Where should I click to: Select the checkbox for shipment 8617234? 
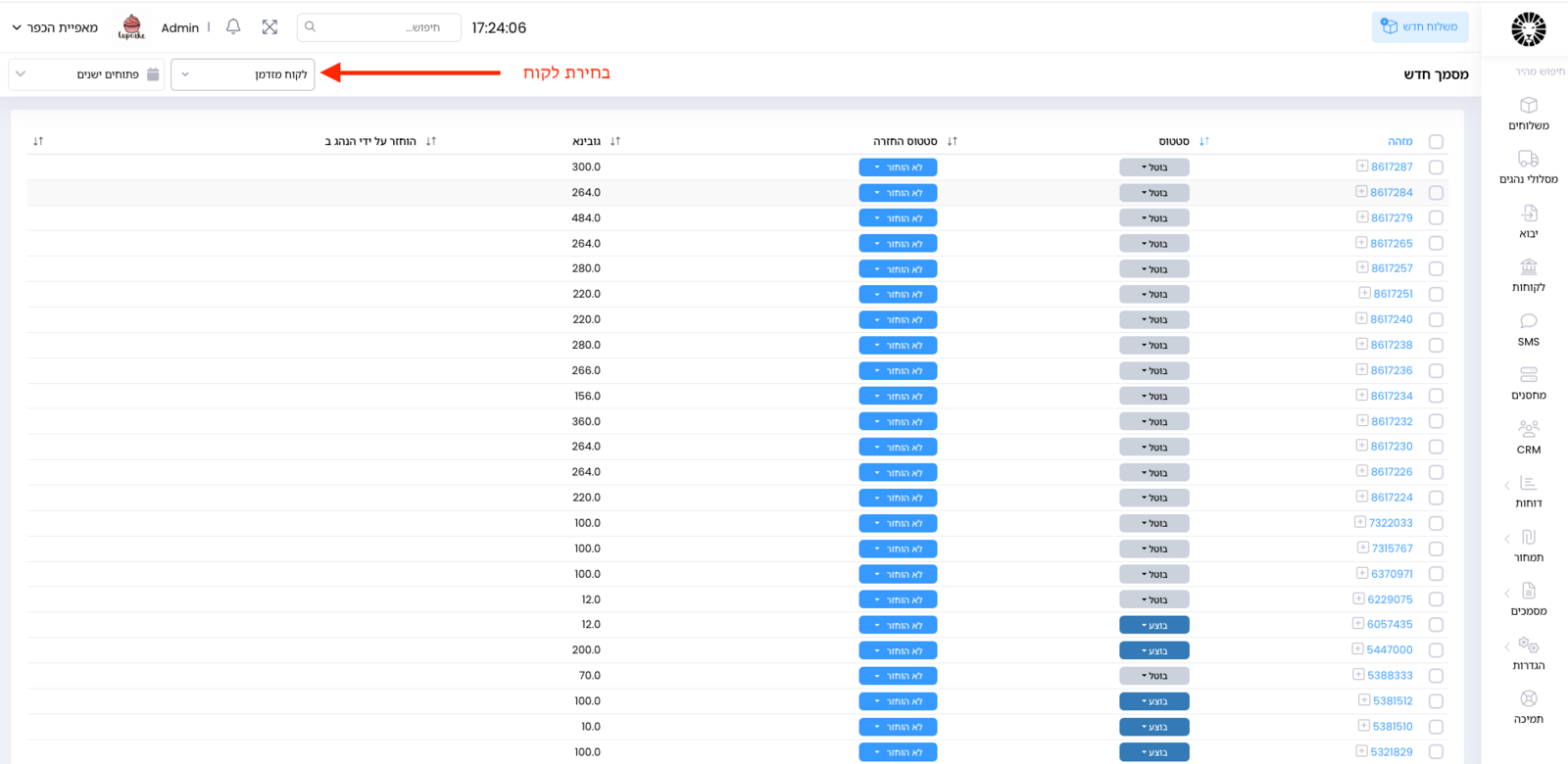(1436, 396)
